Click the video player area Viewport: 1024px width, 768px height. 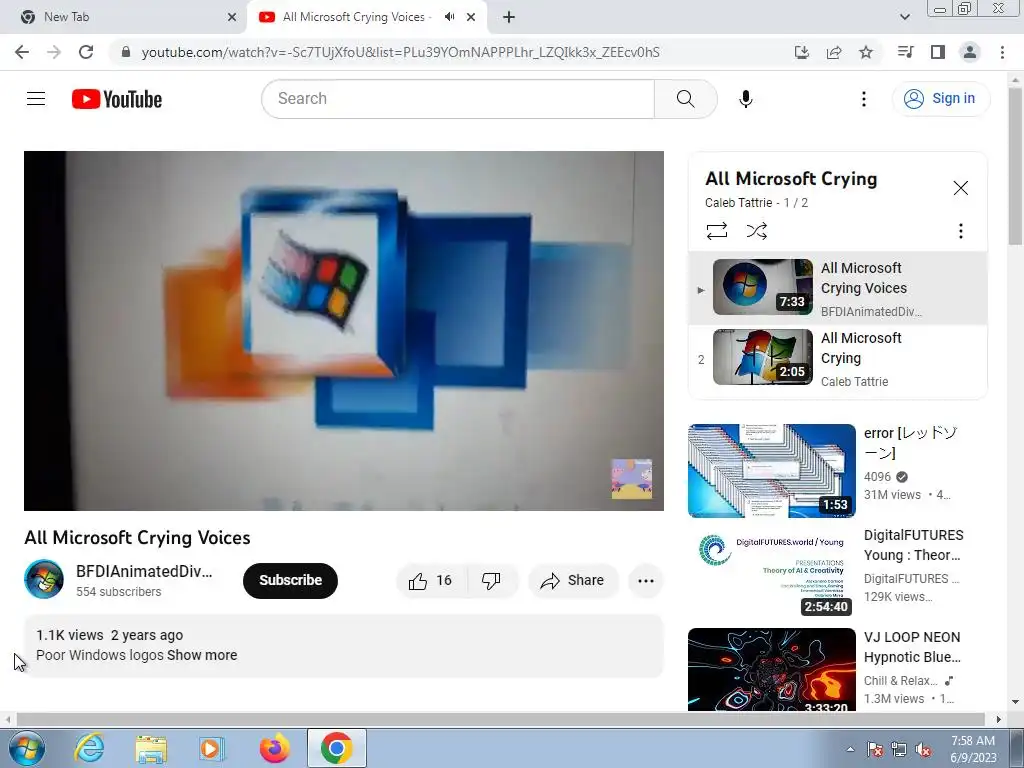click(x=344, y=330)
